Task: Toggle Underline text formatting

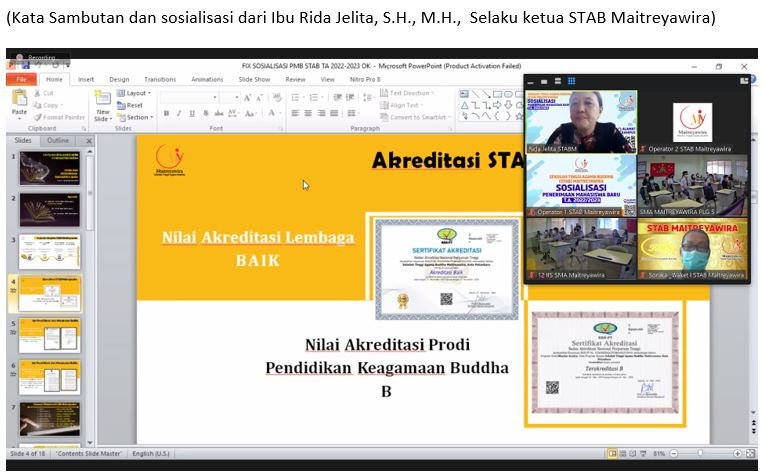Action: pos(191,114)
